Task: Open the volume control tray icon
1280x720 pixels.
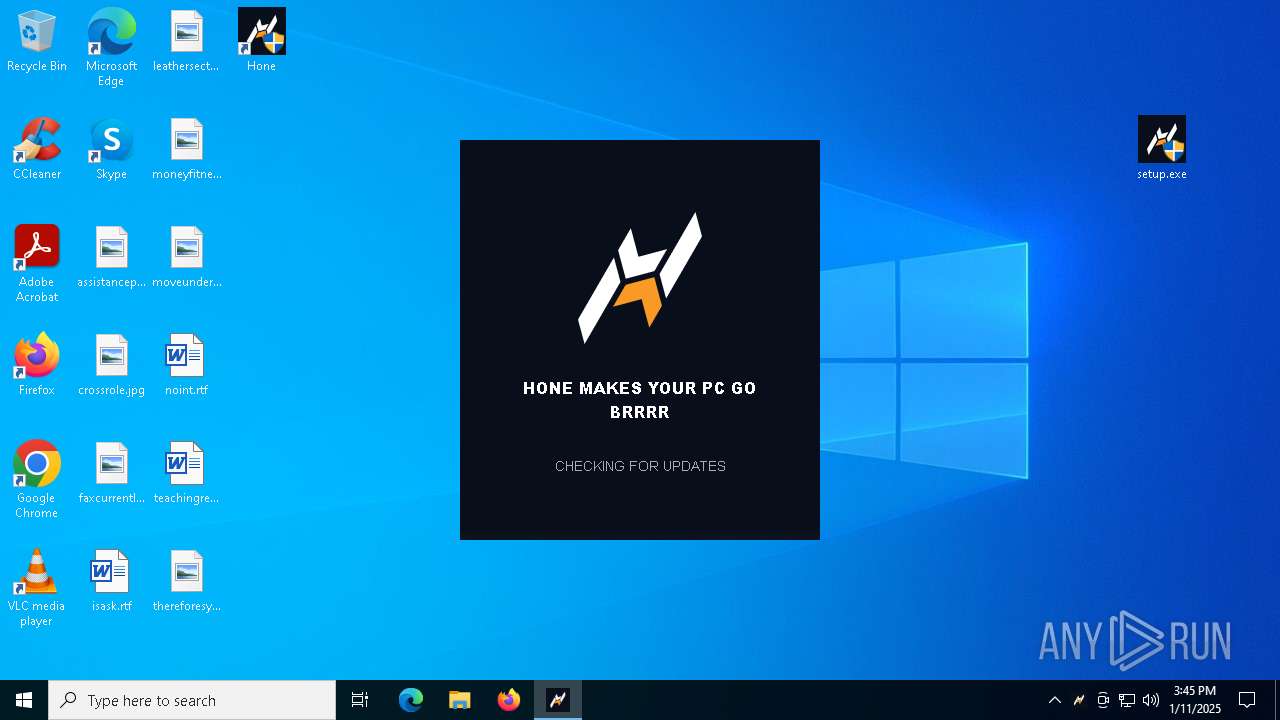Action: tap(1151, 700)
